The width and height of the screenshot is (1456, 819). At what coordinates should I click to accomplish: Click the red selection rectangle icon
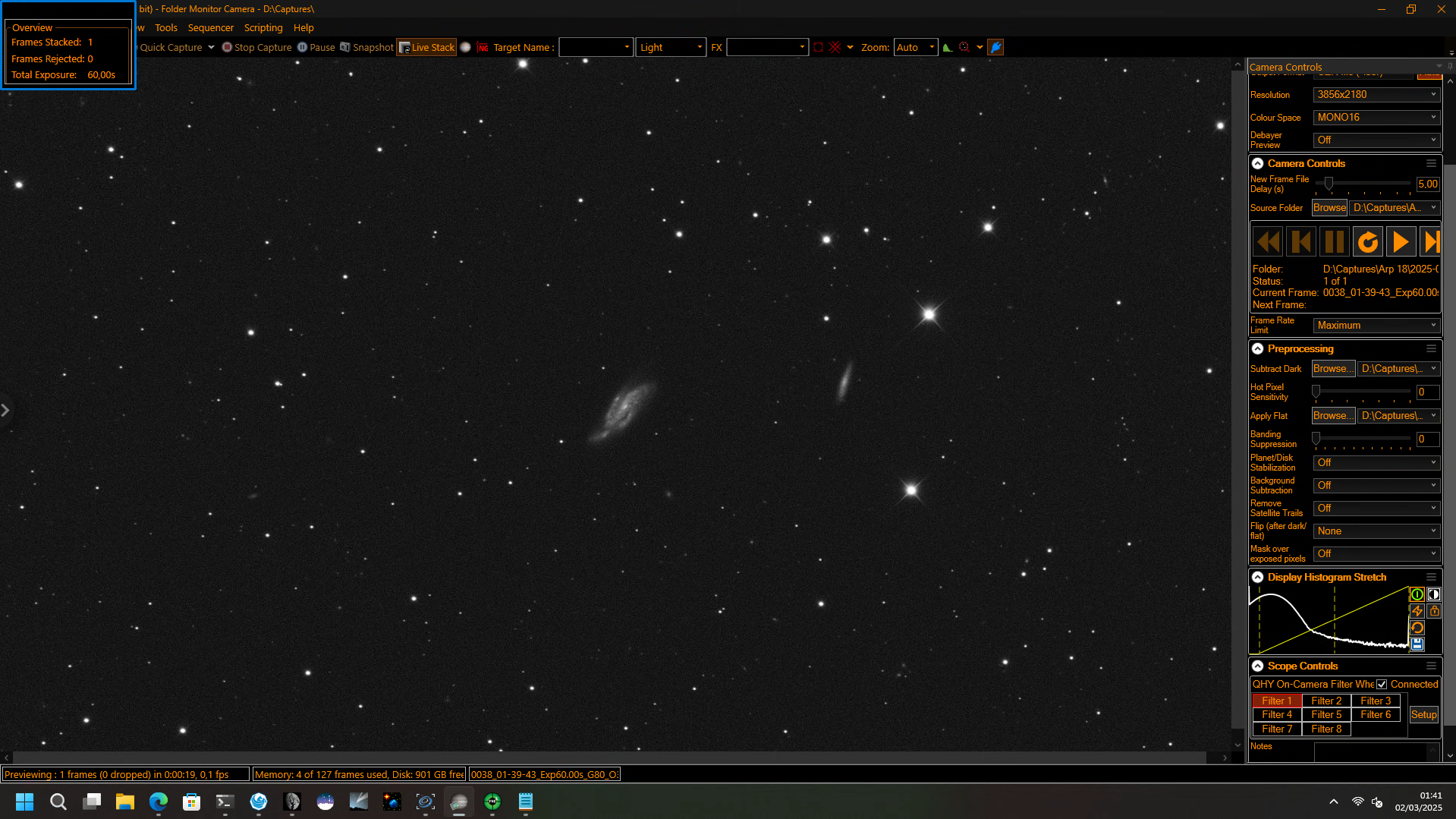tap(818, 47)
